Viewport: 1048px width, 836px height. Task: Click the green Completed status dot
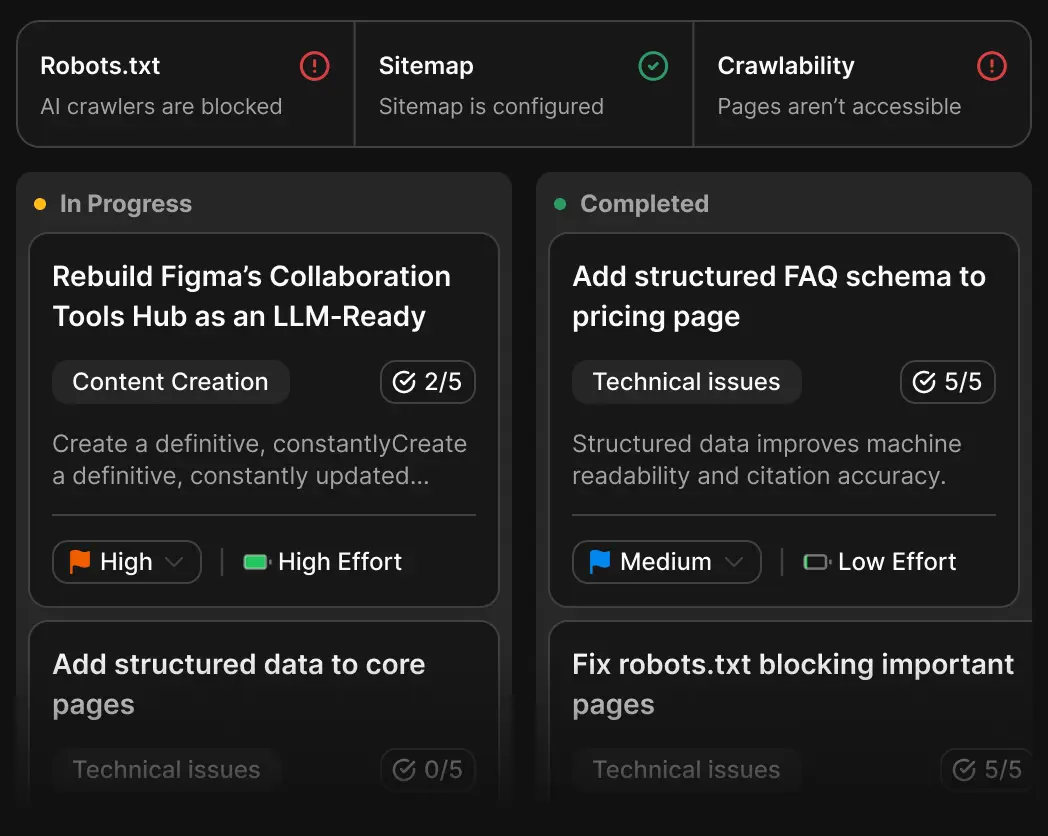(x=560, y=204)
